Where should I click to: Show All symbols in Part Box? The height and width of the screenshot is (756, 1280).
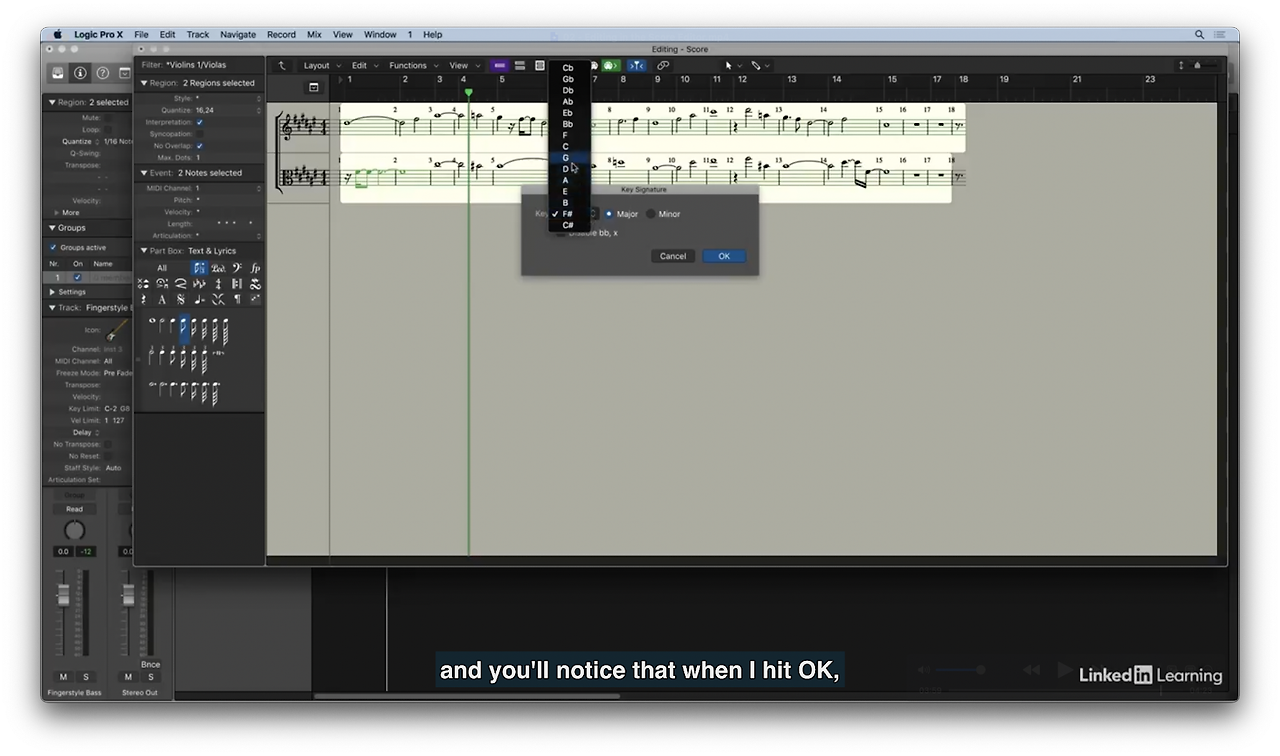point(162,268)
